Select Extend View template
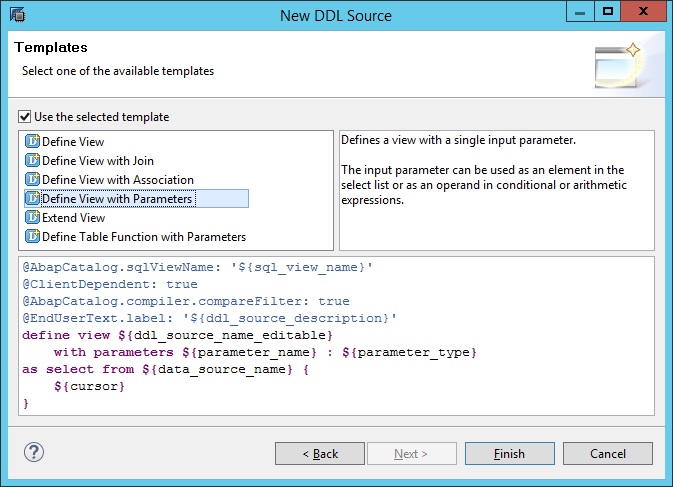 pyautogui.click(x=73, y=218)
